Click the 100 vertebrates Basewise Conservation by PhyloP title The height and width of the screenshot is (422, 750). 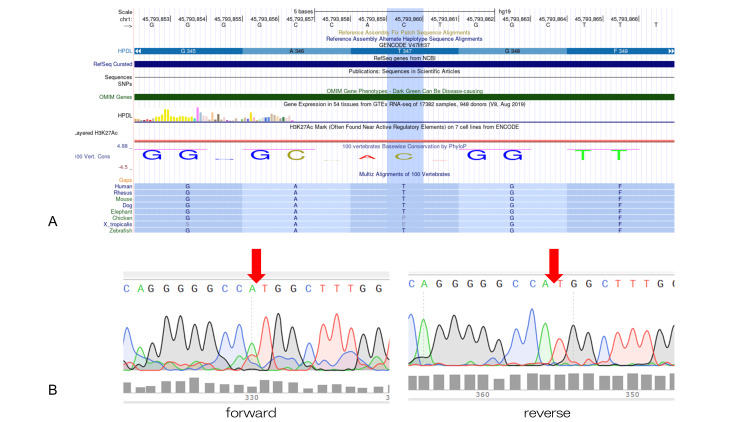tap(404, 146)
